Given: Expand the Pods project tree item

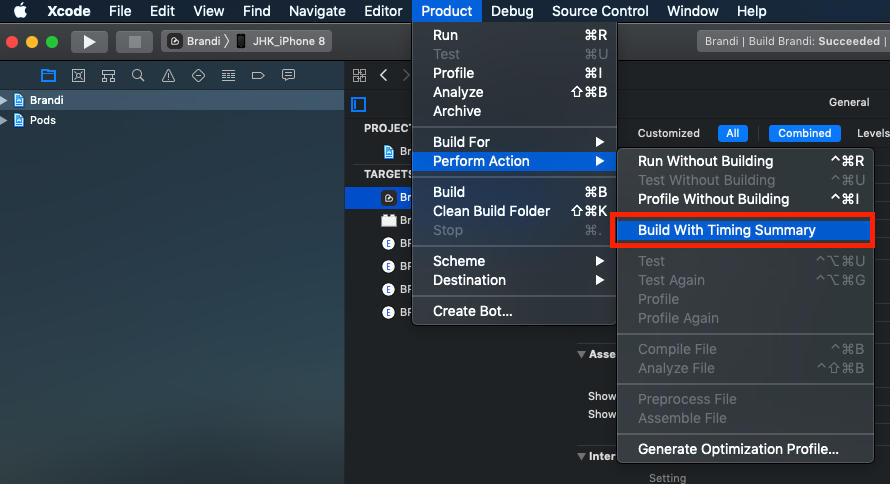Looking at the screenshot, I should [5, 120].
